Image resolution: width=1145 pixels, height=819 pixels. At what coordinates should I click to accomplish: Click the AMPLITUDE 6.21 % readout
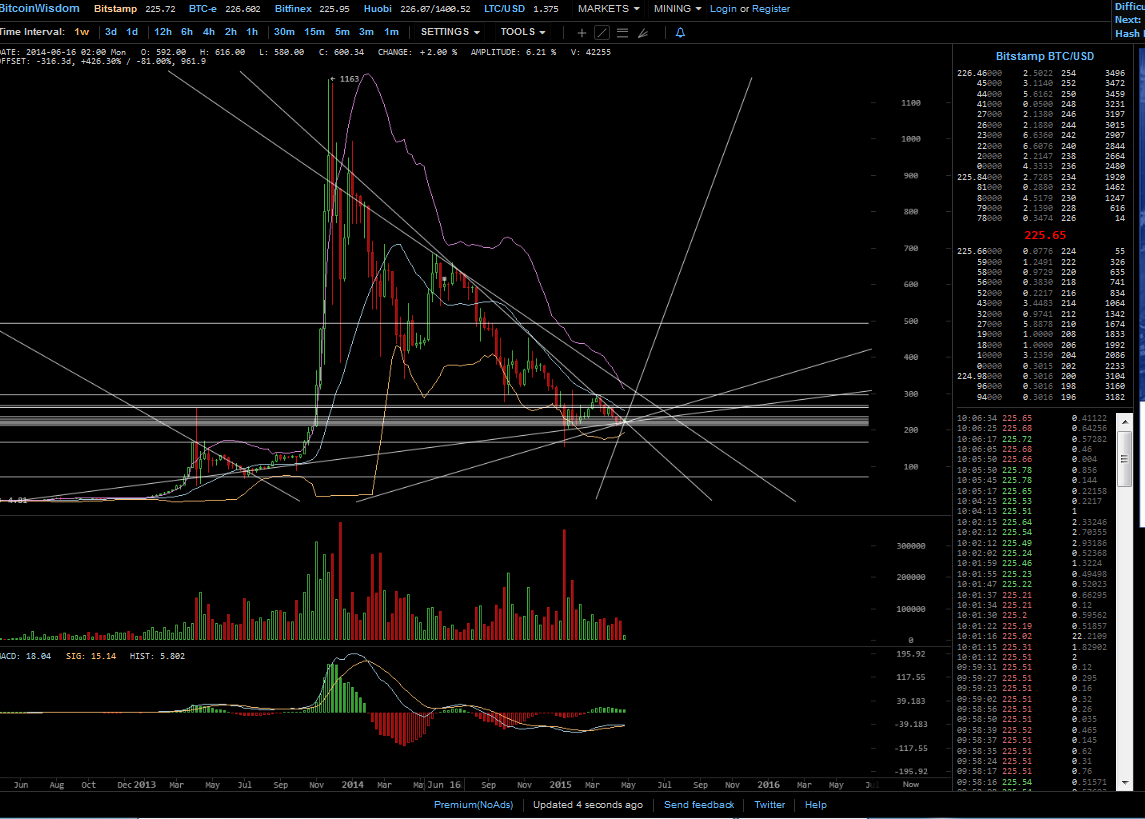(513, 53)
